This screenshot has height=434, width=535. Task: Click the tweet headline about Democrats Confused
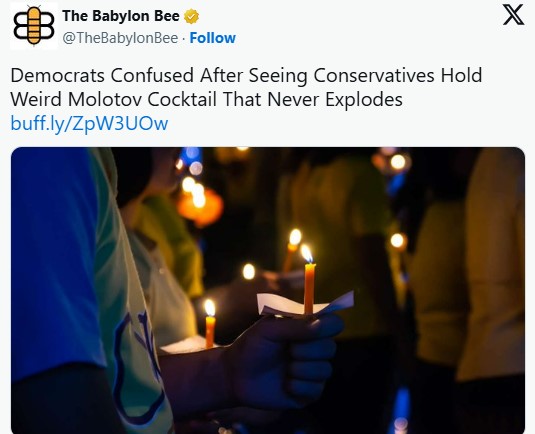pos(246,87)
